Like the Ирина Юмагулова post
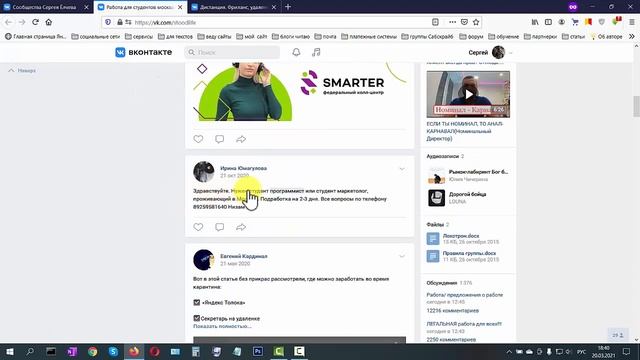The width and height of the screenshot is (640, 360). [198, 227]
